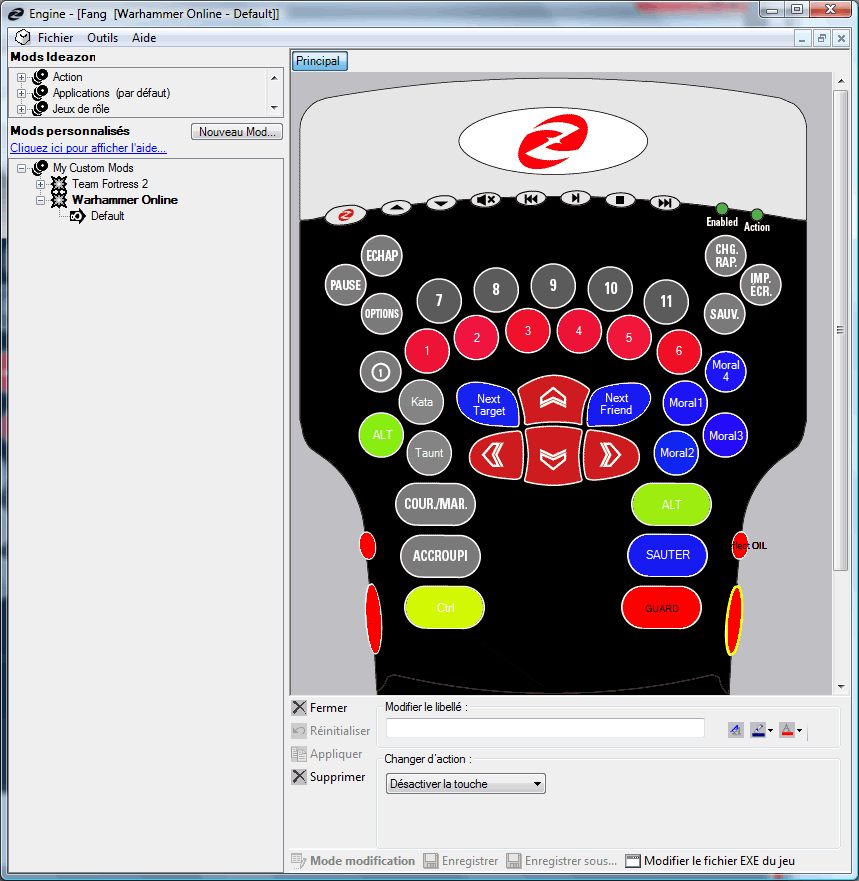
Task: Expand the Action mods tree node
Action: tap(21, 77)
